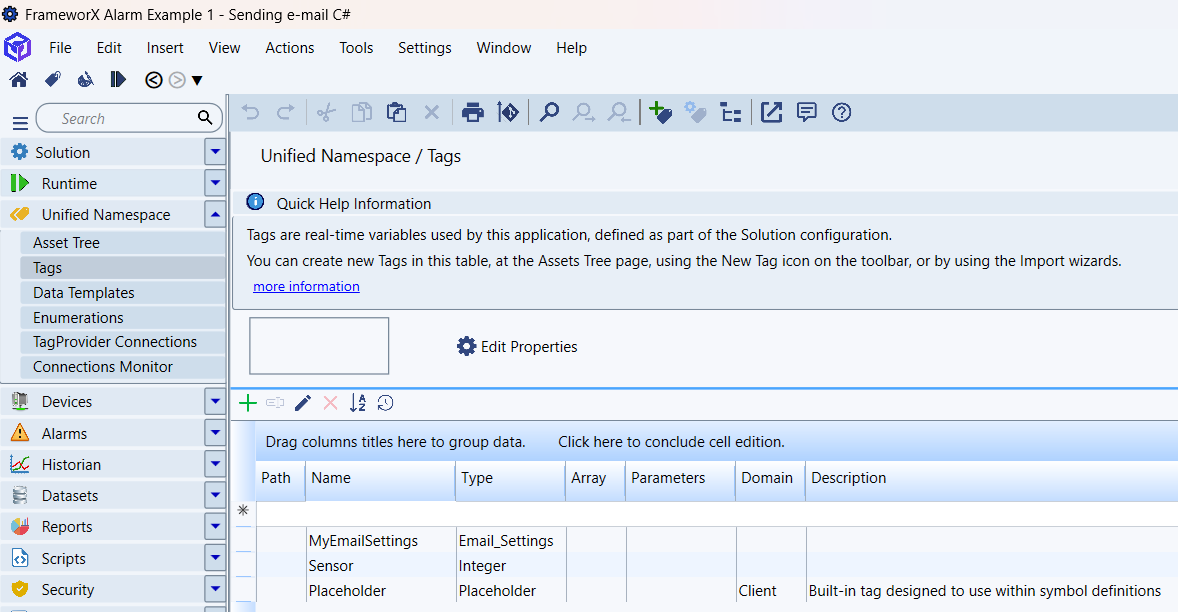Click the more information link

pyautogui.click(x=306, y=286)
